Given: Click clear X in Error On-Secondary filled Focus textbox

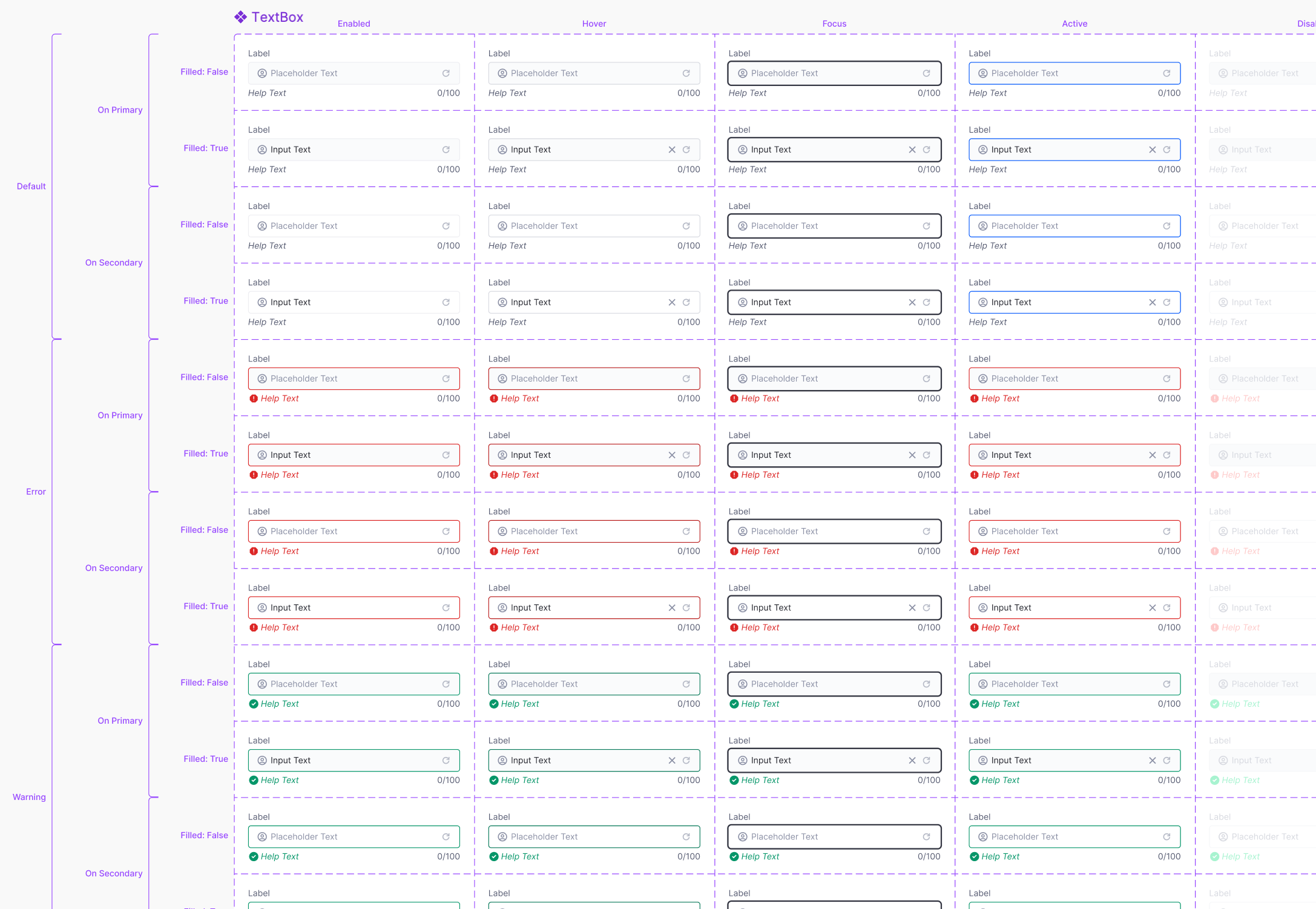Looking at the screenshot, I should tap(912, 607).
